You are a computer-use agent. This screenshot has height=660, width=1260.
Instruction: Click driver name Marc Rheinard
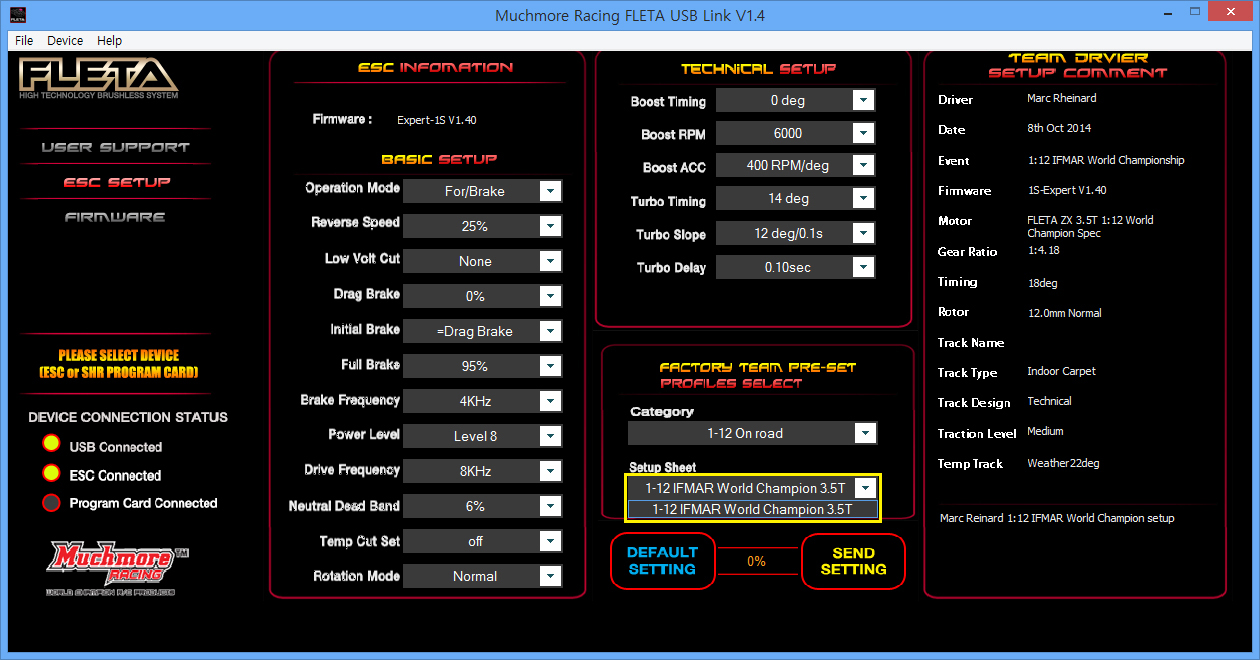click(x=1061, y=99)
